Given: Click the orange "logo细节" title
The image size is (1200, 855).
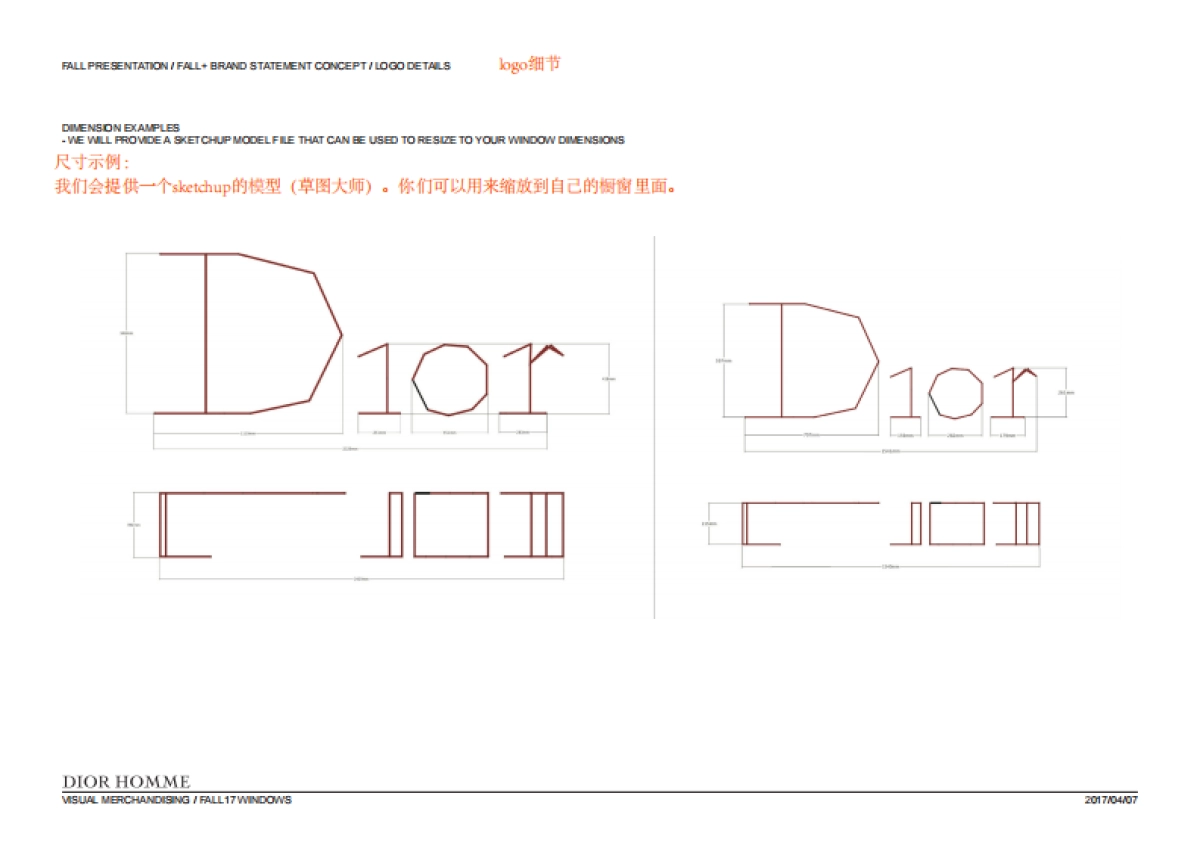Looking at the screenshot, I should click(530, 64).
